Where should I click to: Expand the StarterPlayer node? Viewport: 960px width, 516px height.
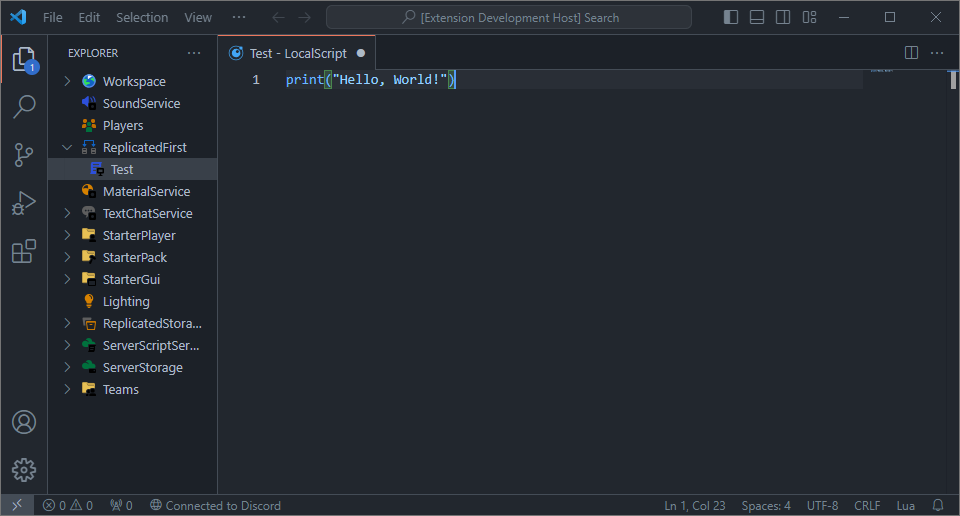[67, 235]
